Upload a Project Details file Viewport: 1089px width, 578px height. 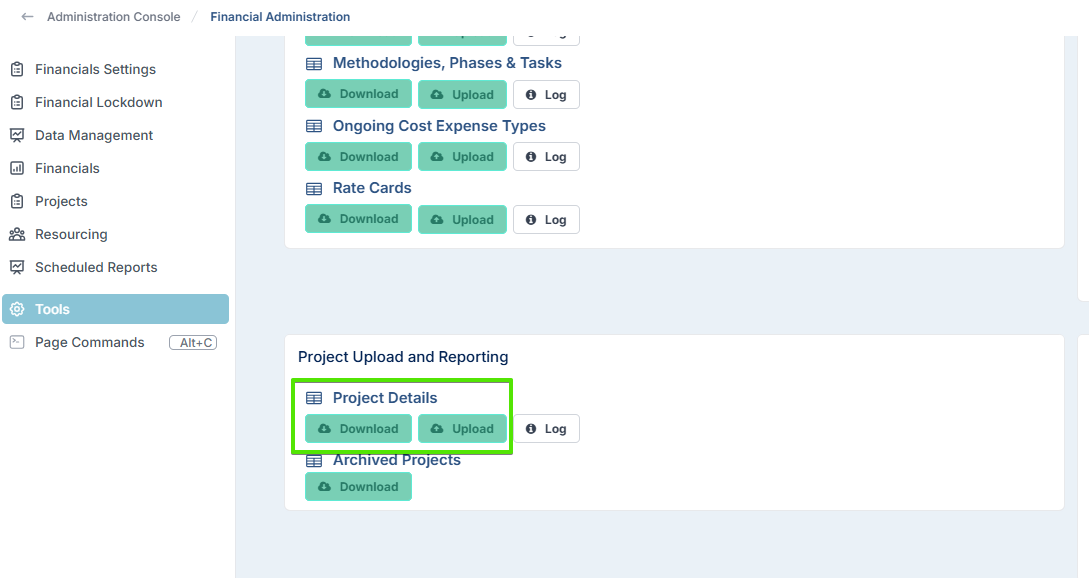coord(463,429)
